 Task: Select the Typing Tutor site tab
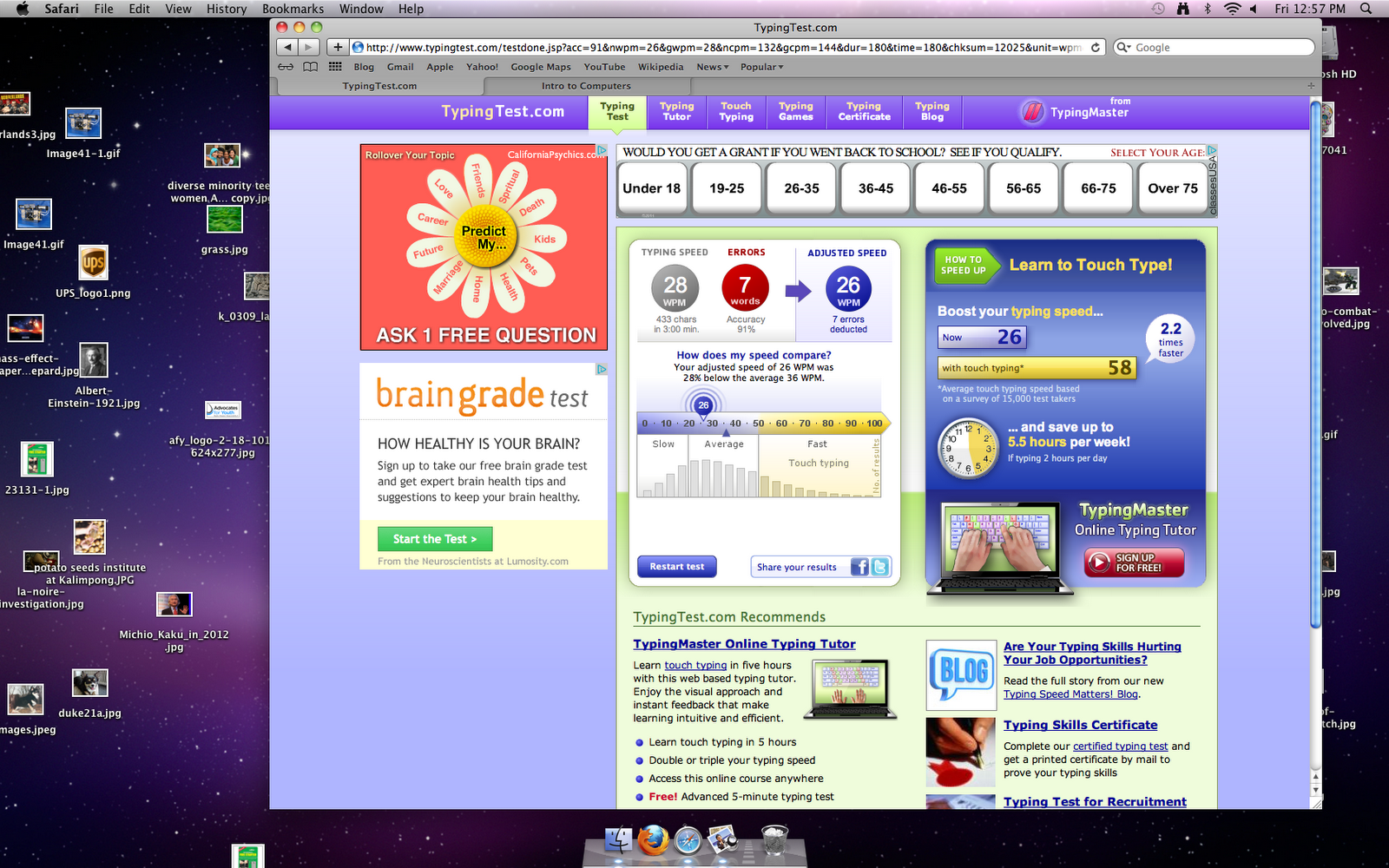point(677,111)
